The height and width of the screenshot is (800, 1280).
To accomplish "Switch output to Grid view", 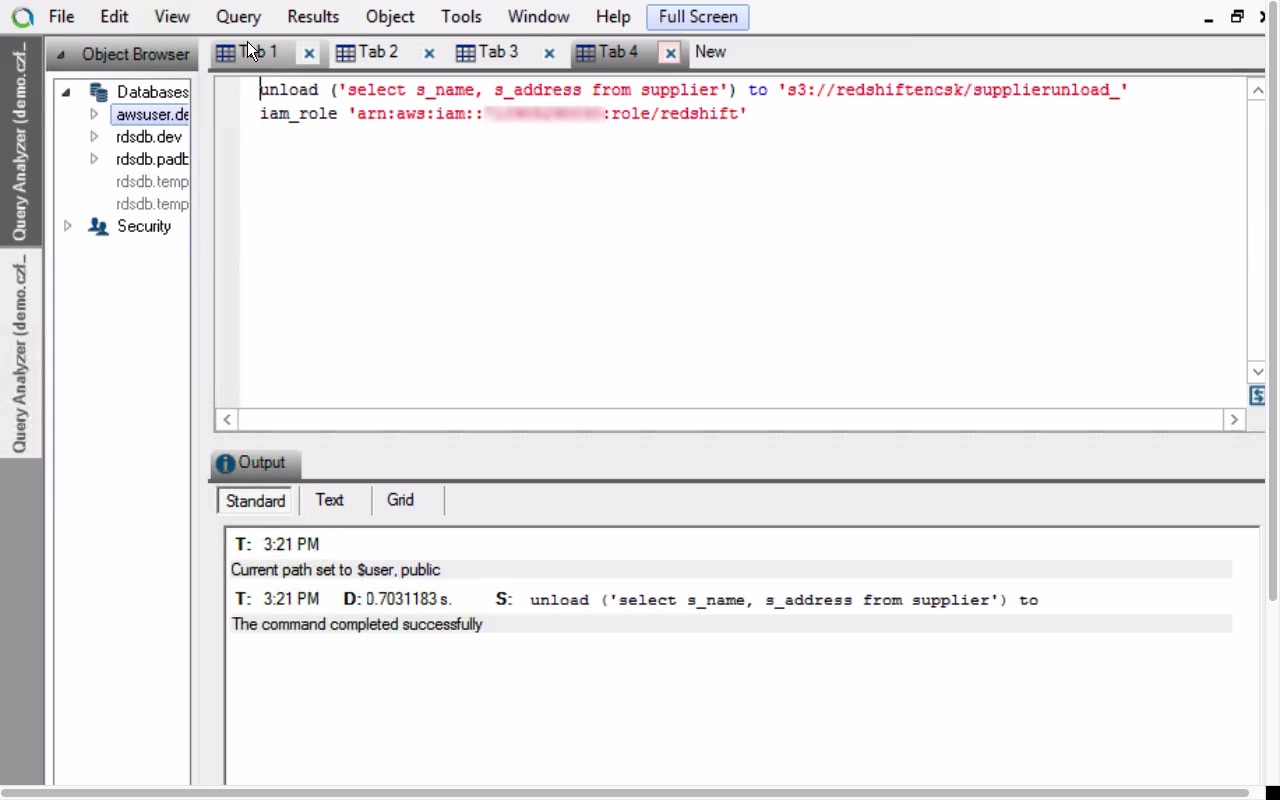I will coord(400,500).
